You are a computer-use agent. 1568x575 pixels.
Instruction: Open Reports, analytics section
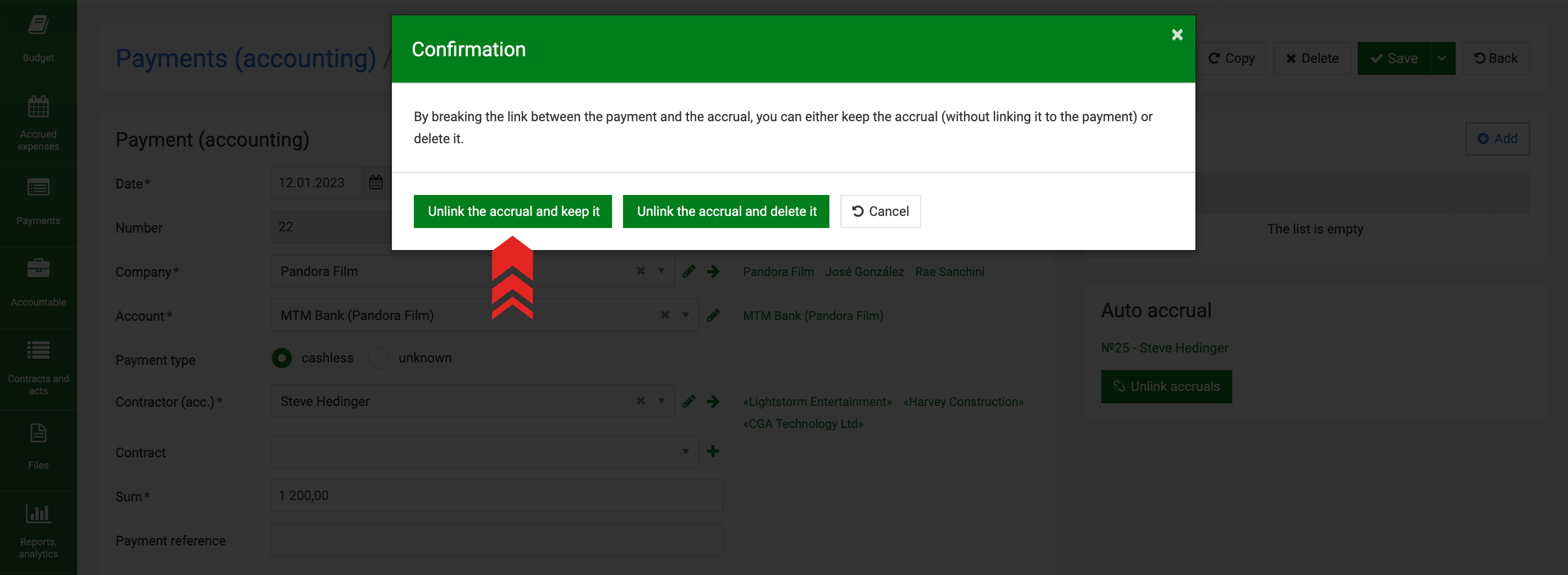(x=39, y=531)
